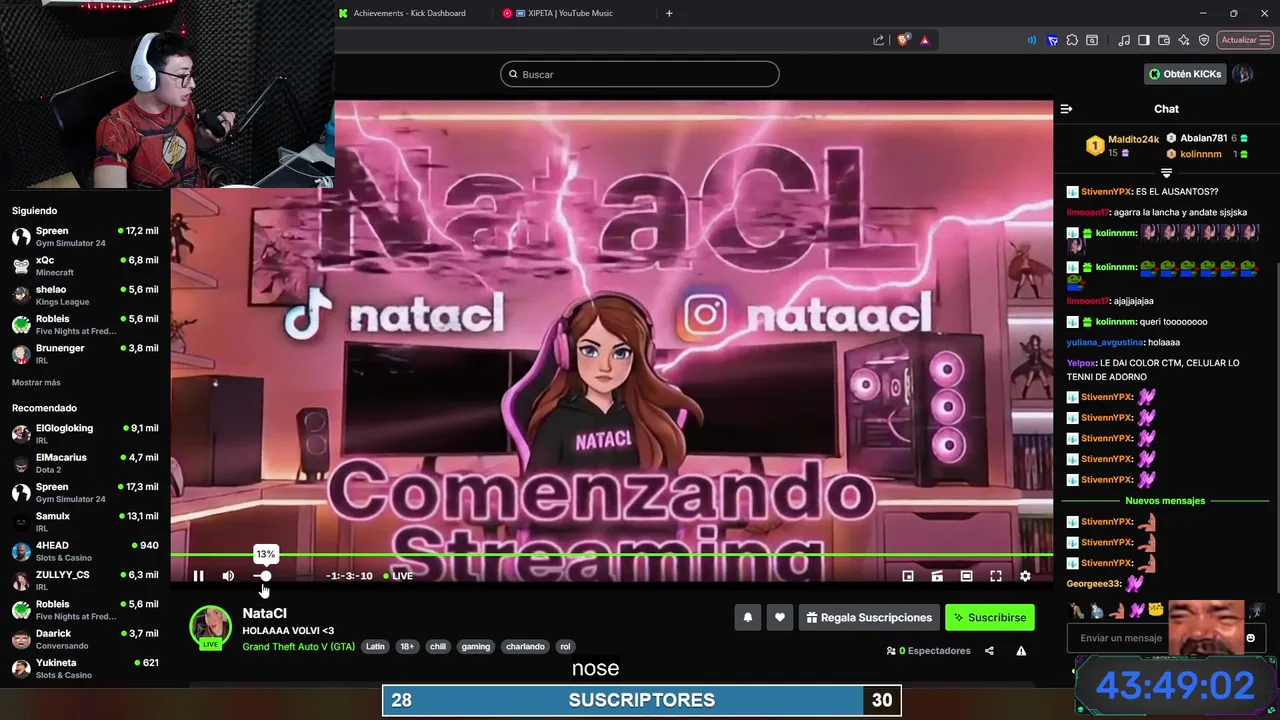The width and height of the screenshot is (1280, 720).
Task: Enter fullscreen video mode
Action: point(996,576)
